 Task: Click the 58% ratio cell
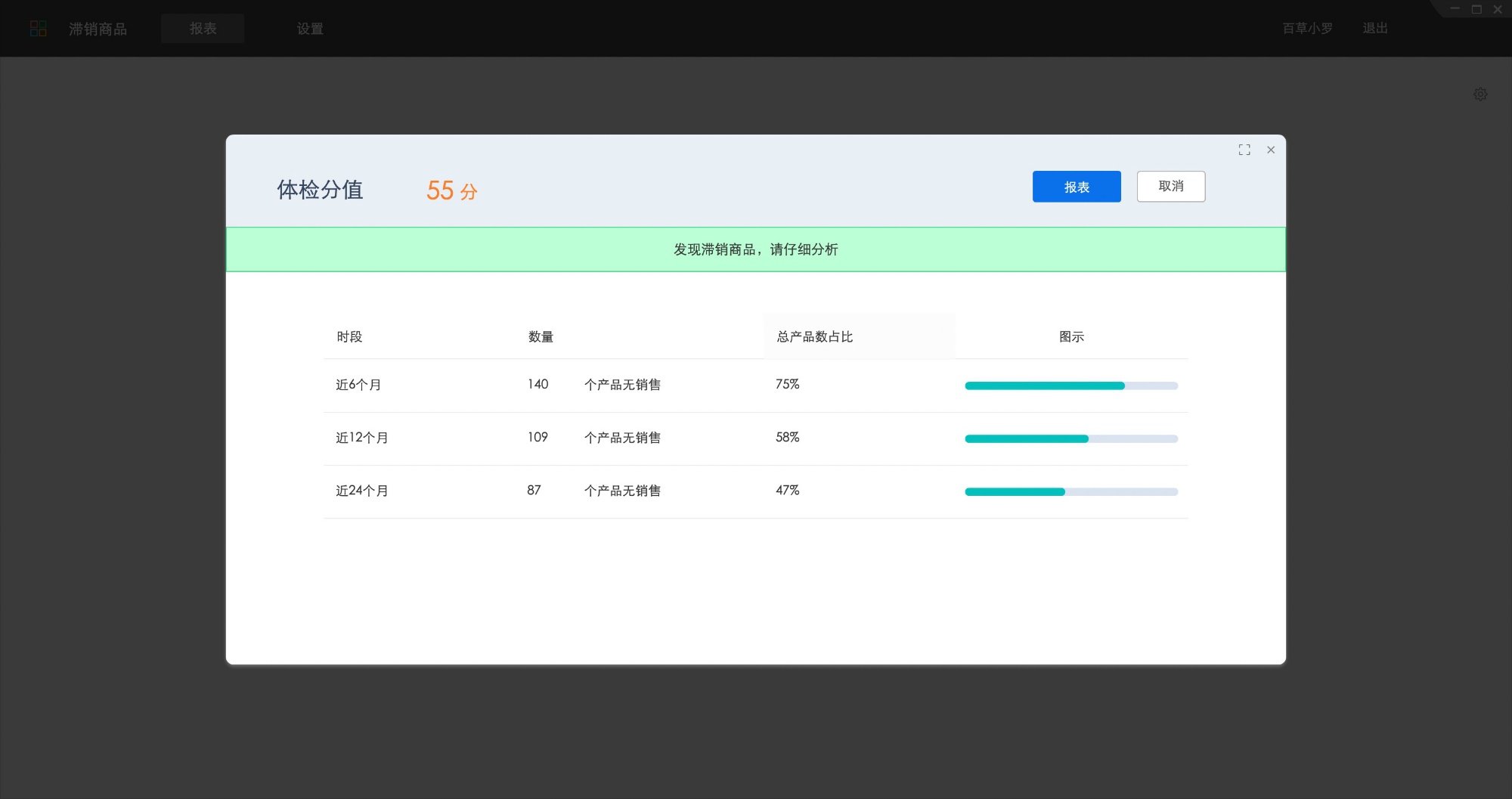point(787,437)
